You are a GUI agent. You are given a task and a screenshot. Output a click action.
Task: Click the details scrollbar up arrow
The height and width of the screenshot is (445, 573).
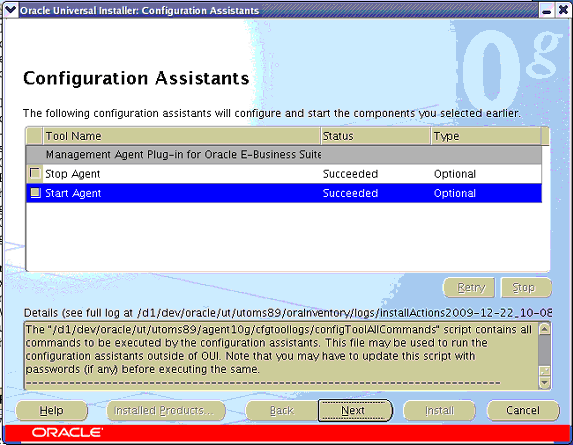tap(544, 329)
